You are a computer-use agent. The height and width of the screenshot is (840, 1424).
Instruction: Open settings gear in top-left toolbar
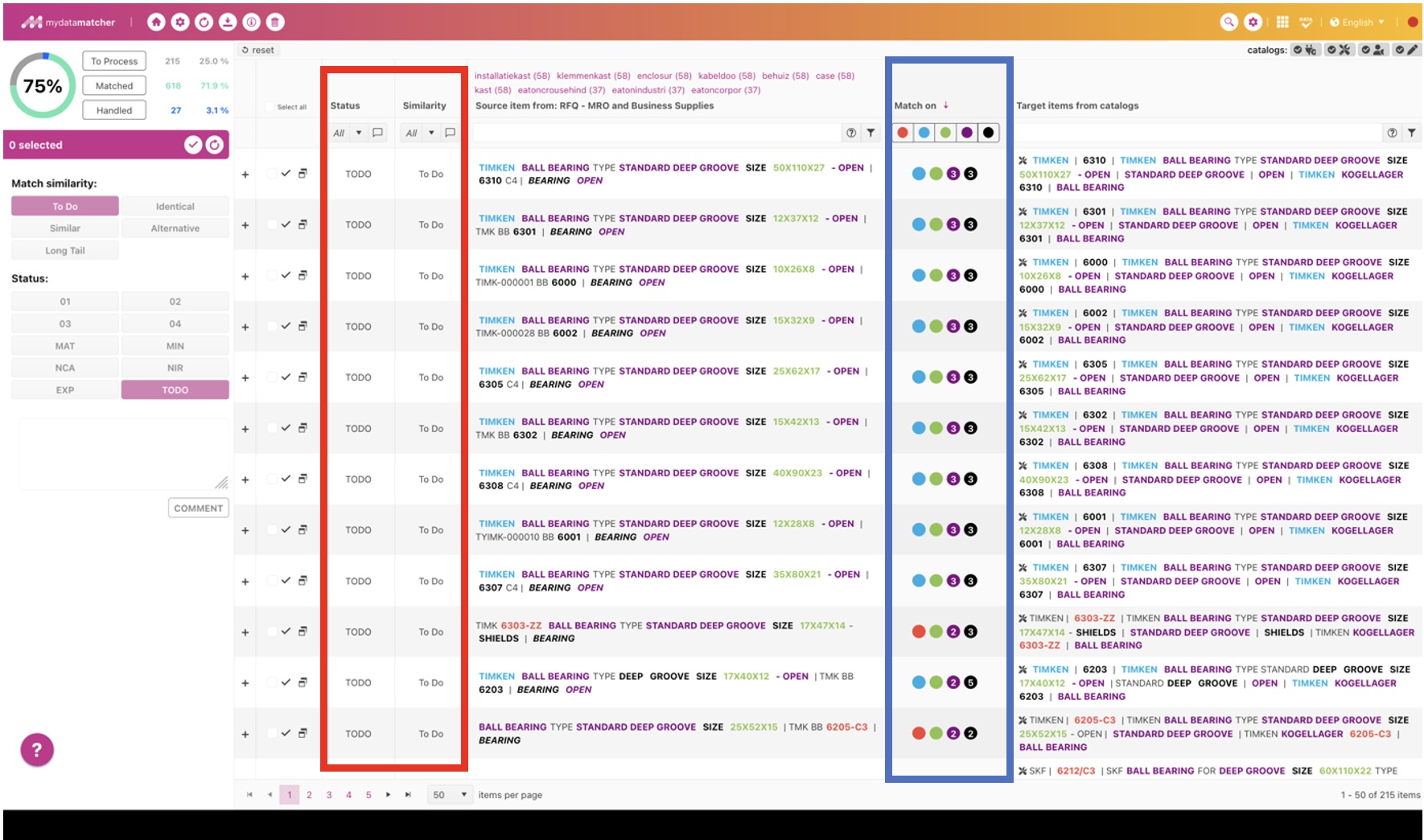[x=180, y=23]
